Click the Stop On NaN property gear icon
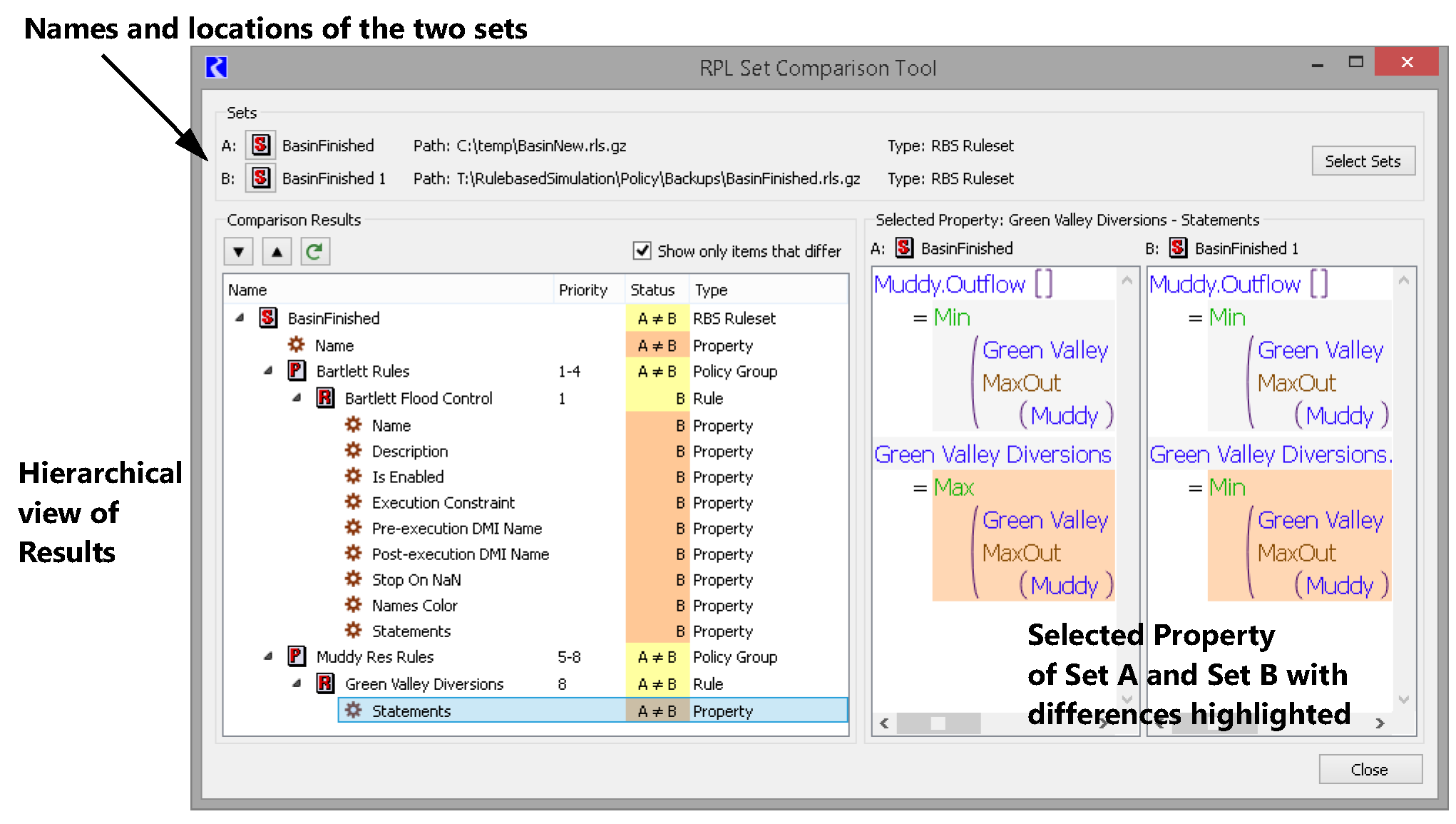Viewport: 1456px width, 824px height. tap(353, 579)
